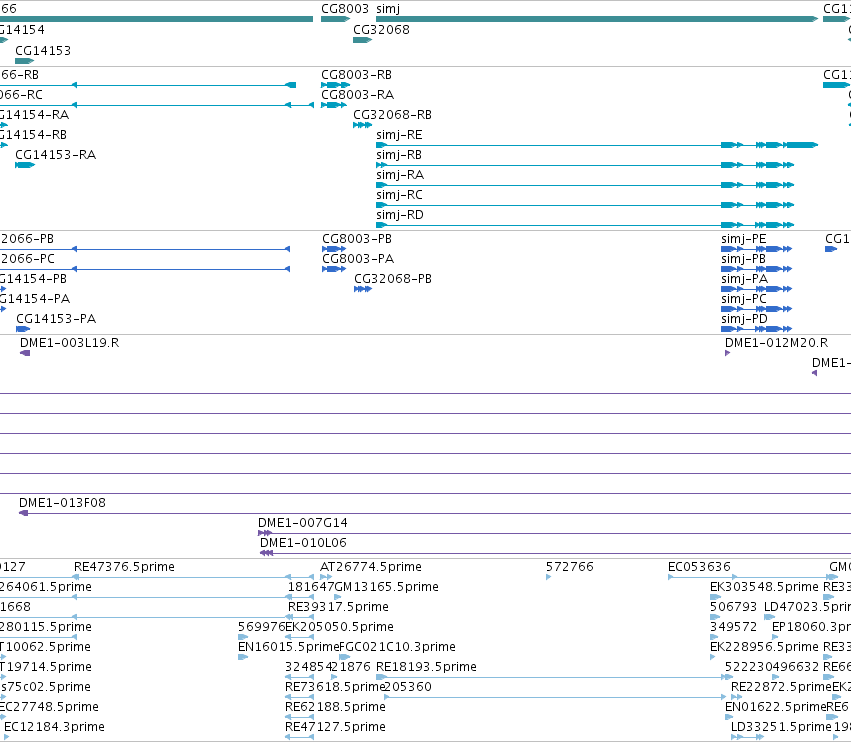This screenshot has width=851, height=742.
Task: Select EST RE22872.5prime
Action: (736, 697)
